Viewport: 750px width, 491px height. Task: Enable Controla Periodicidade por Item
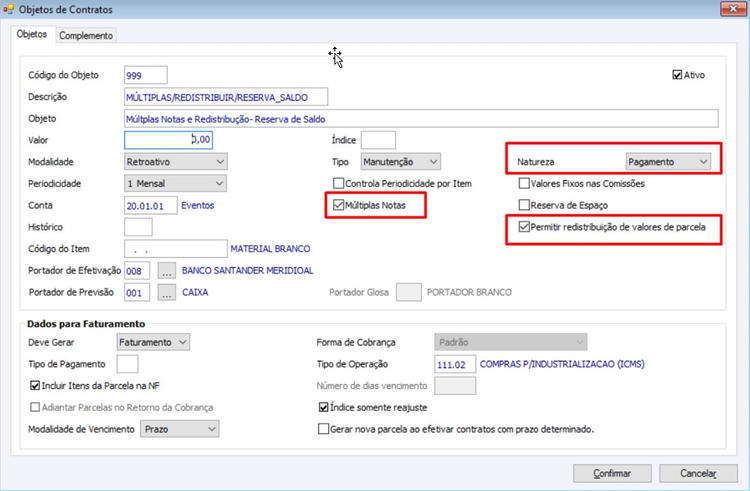click(339, 184)
